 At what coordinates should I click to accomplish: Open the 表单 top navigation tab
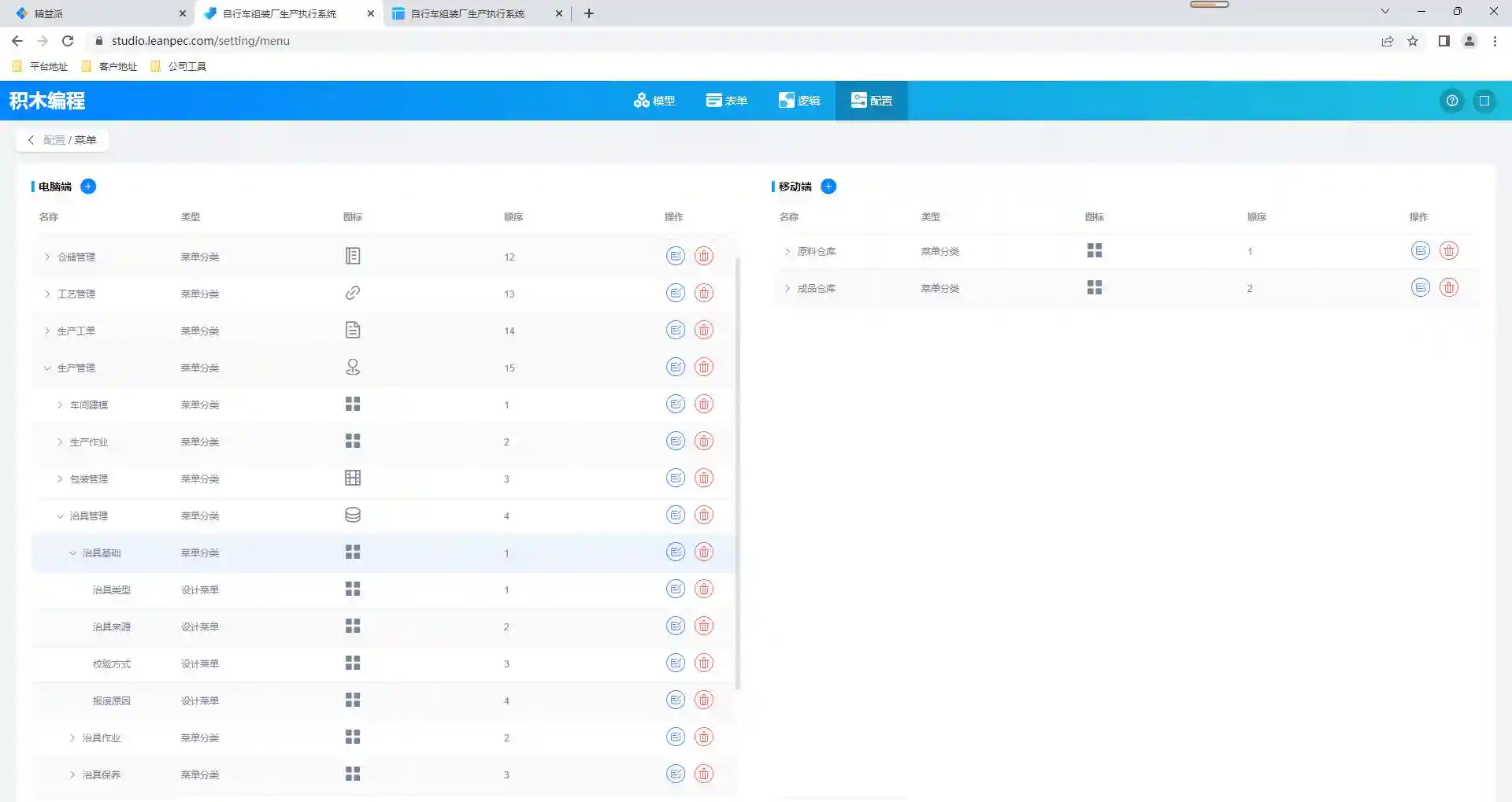pos(726,101)
